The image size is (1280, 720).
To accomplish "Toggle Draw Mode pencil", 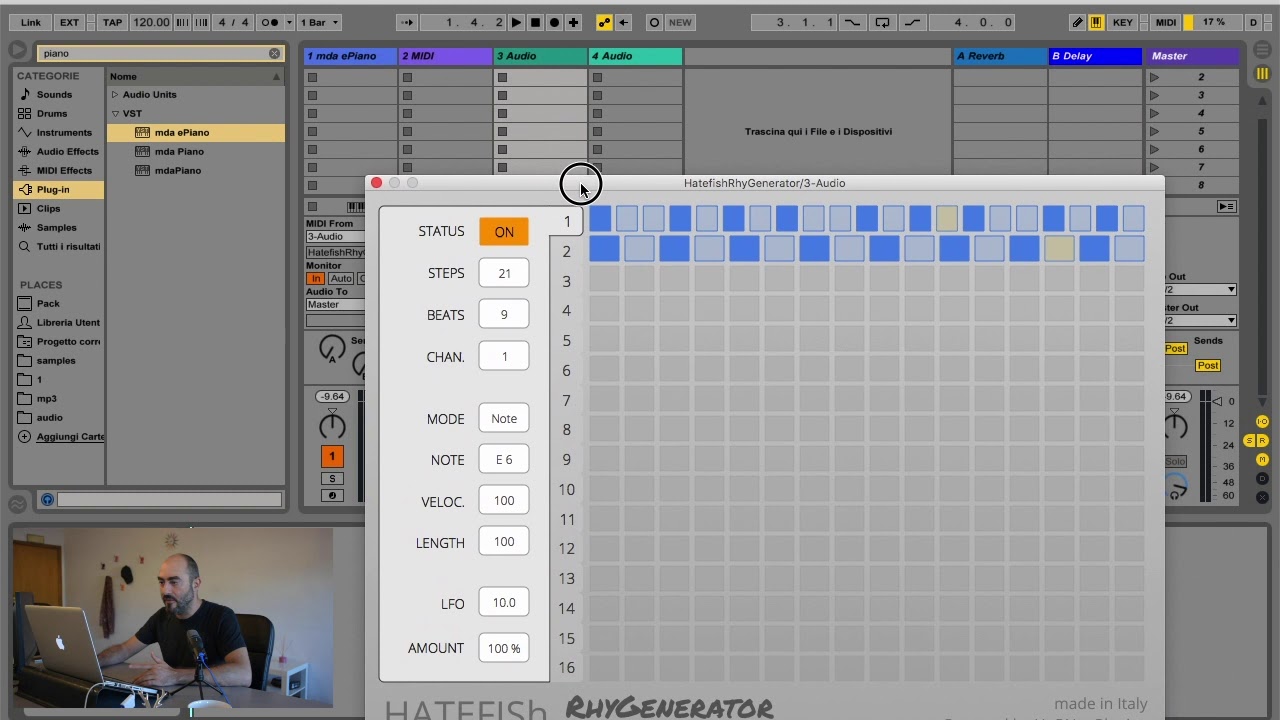I will (1077, 22).
